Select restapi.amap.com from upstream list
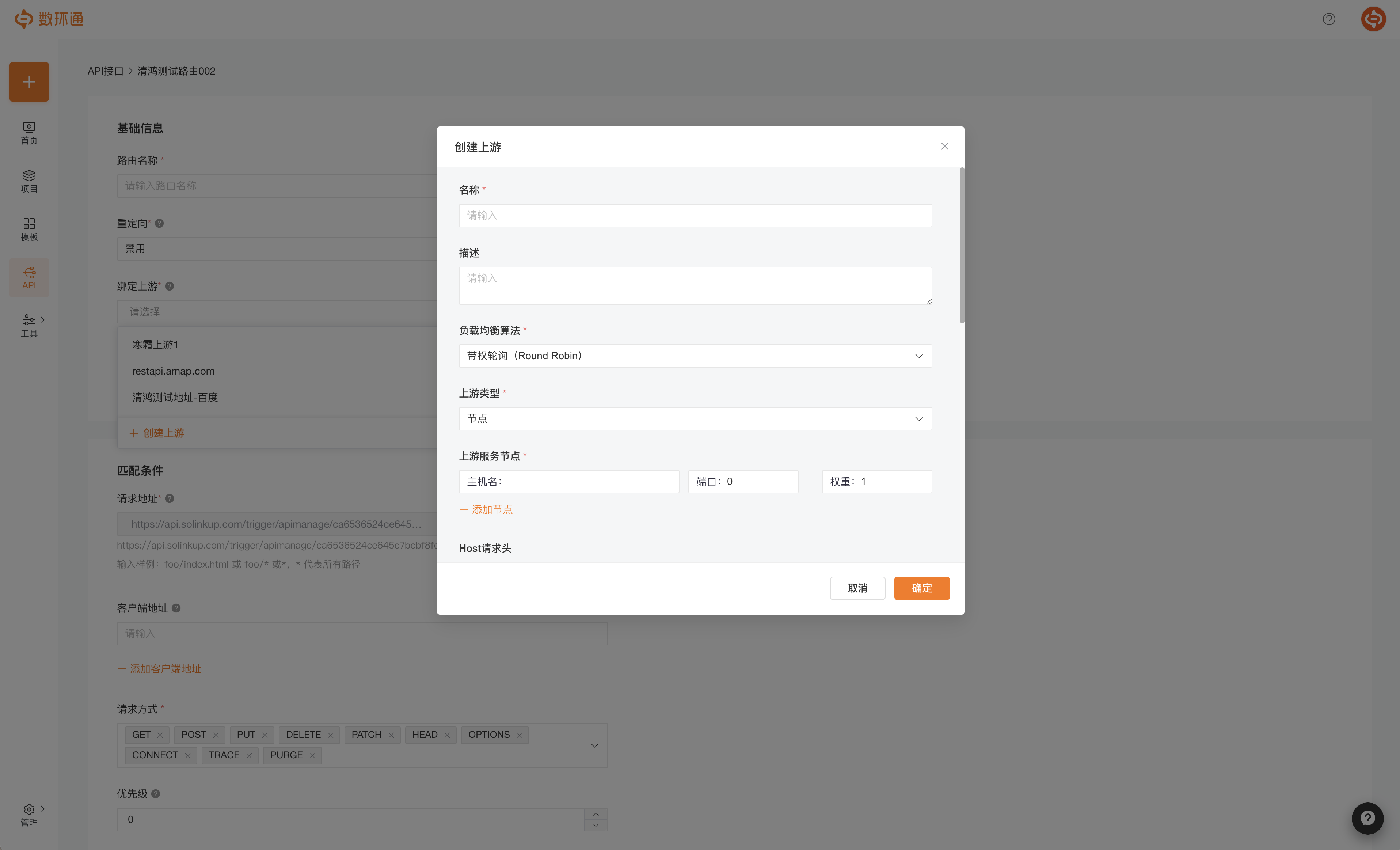 (277, 371)
